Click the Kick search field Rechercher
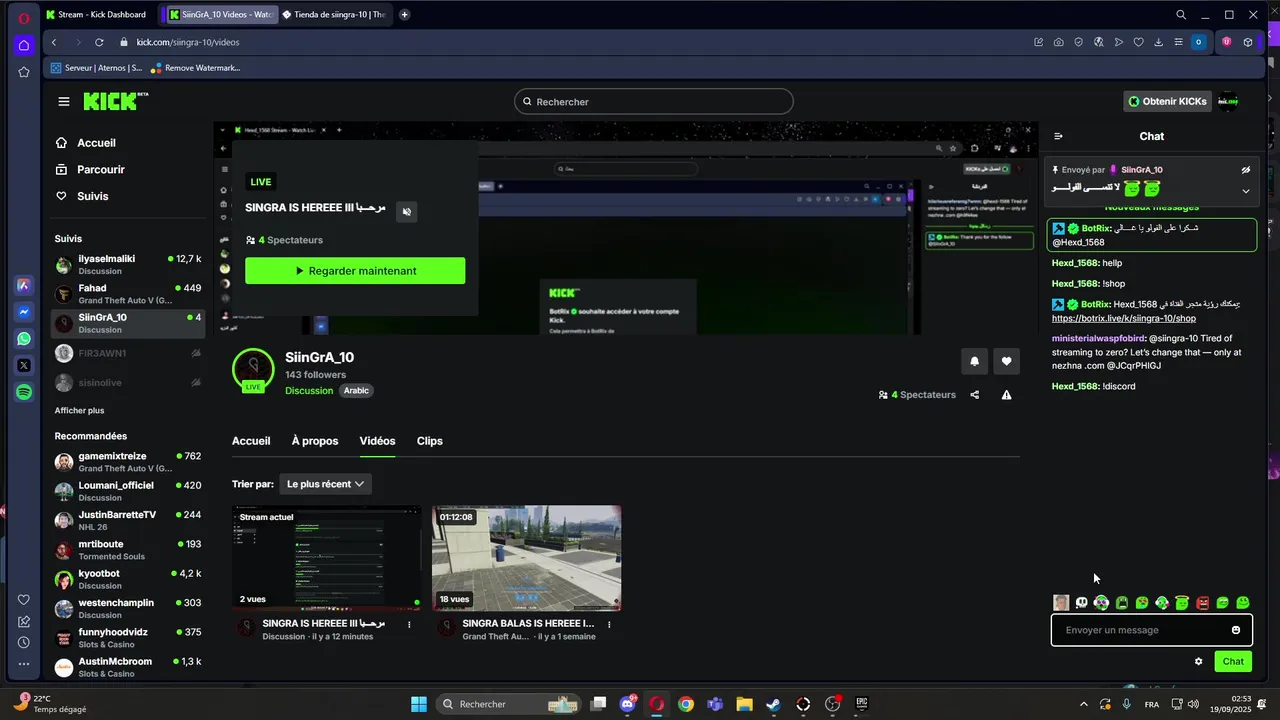The width and height of the screenshot is (1280, 720). click(x=654, y=102)
